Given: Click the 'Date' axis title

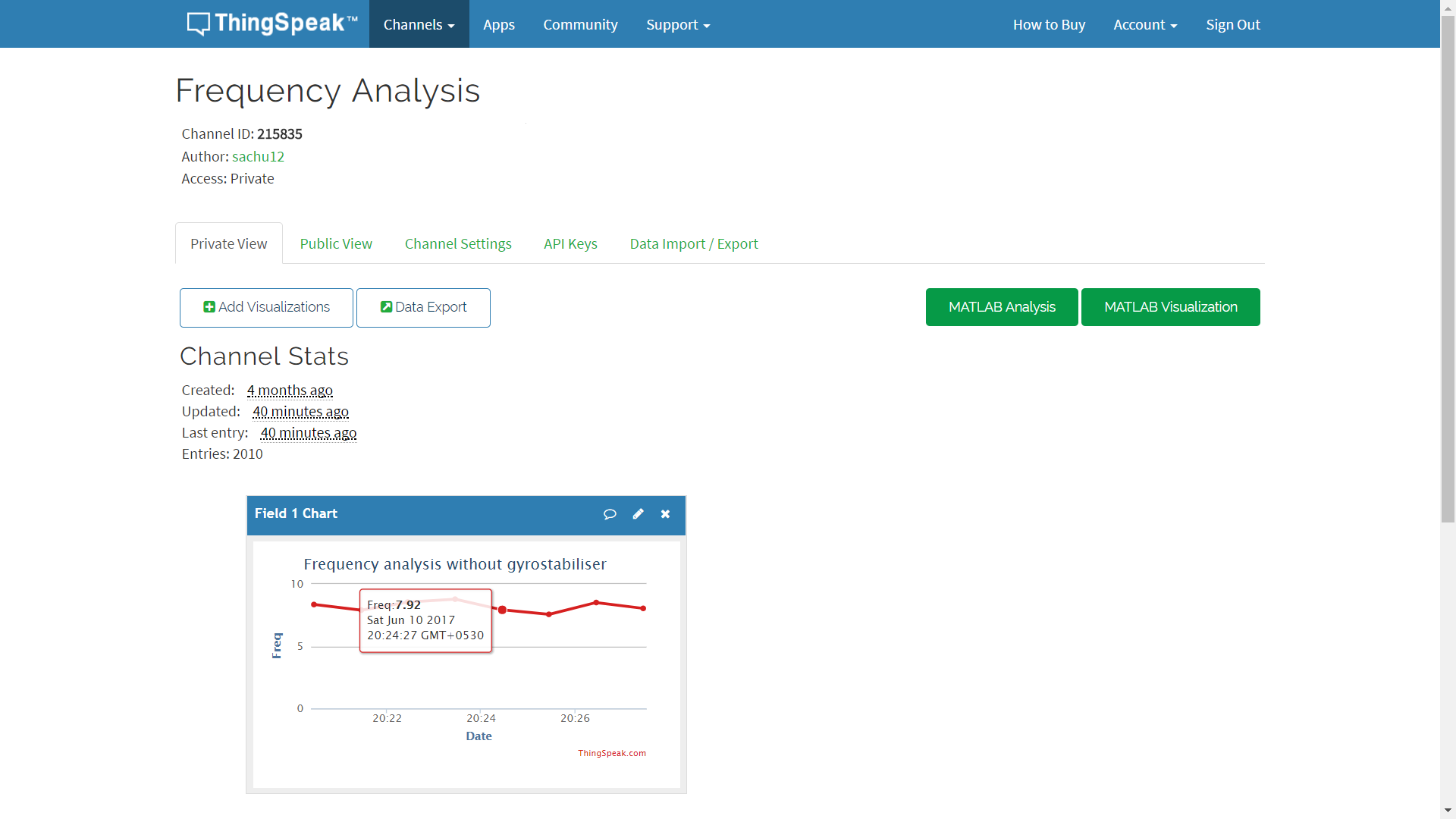Looking at the screenshot, I should [479, 736].
